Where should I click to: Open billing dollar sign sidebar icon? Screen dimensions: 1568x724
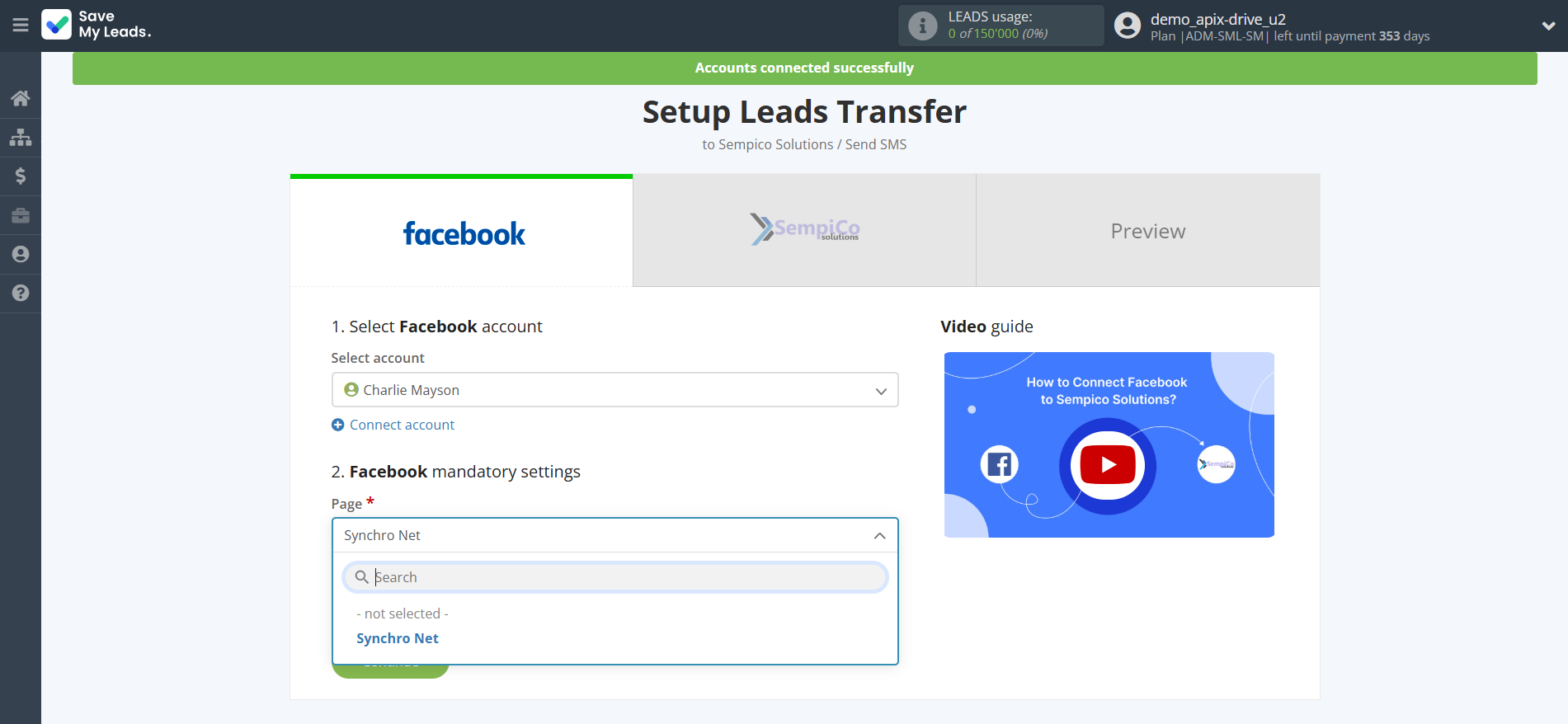21,176
